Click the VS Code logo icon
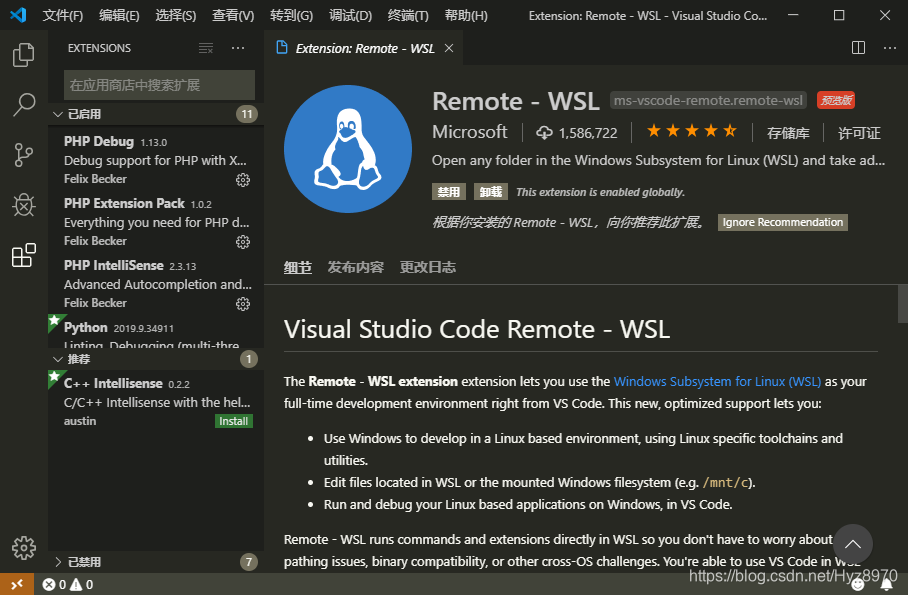Viewport: 908px width, 595px height. (18, 15)
